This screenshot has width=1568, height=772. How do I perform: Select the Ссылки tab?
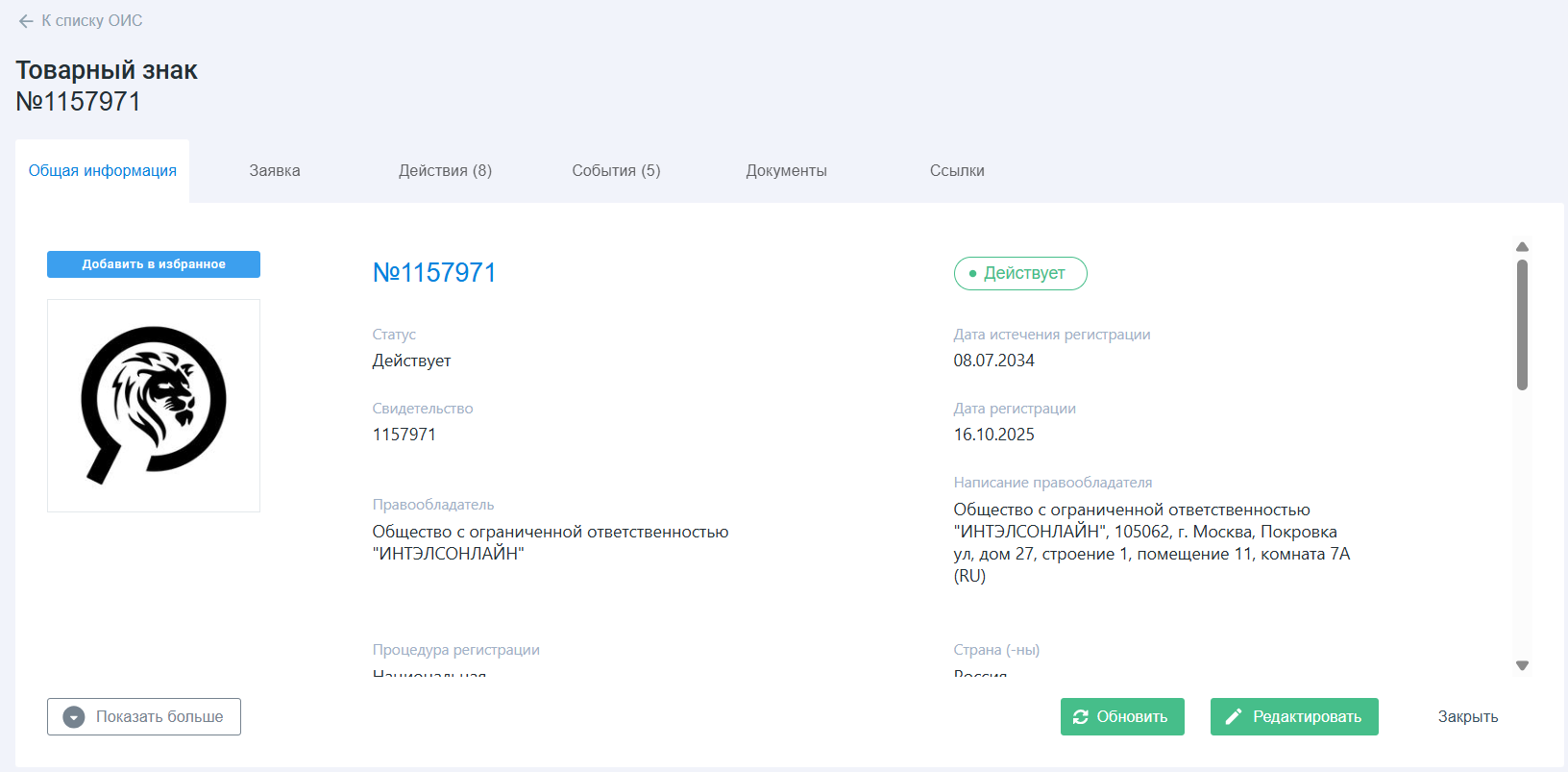coord(957,171)
